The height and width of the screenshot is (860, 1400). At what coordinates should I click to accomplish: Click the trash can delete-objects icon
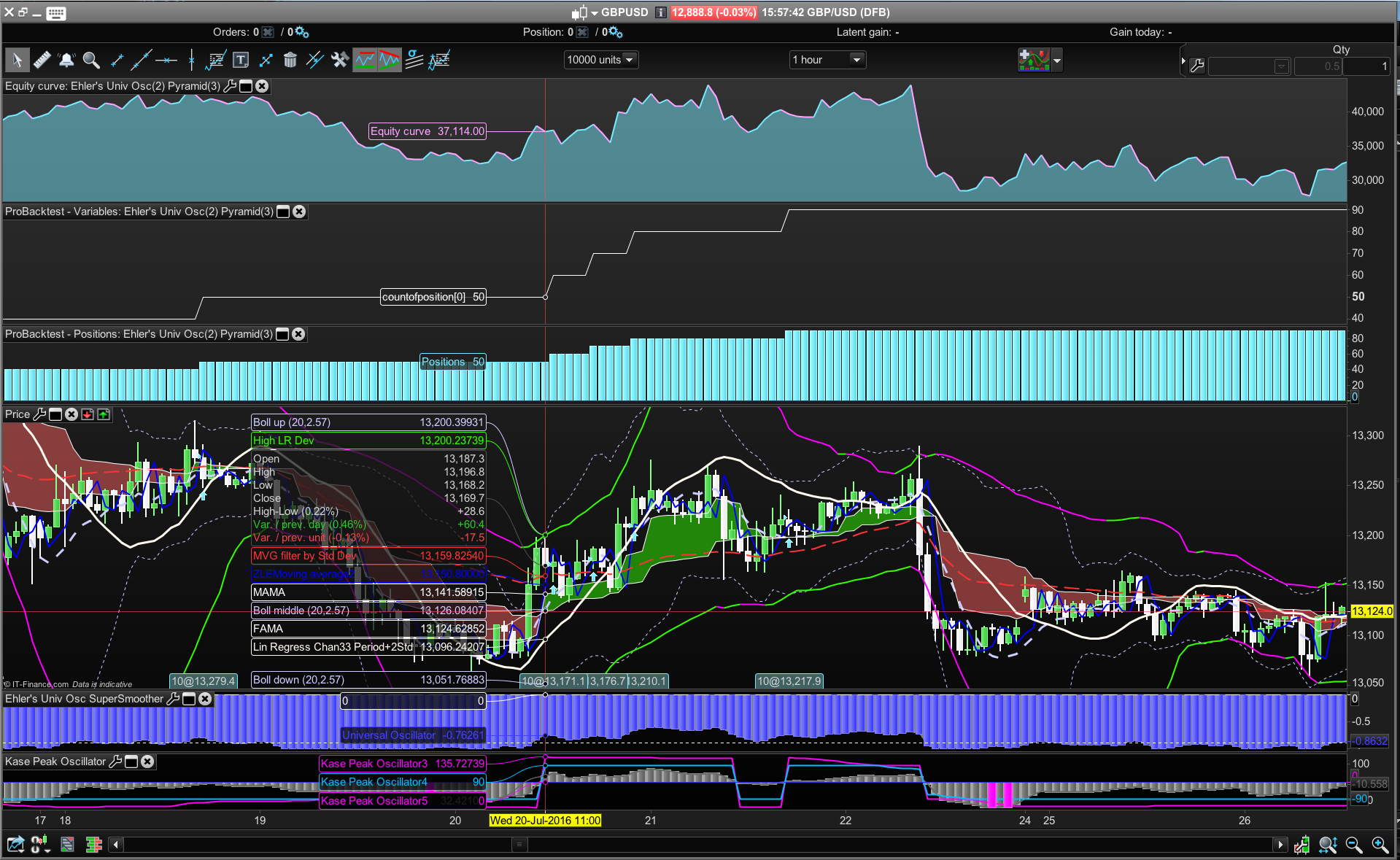[290, 60]
